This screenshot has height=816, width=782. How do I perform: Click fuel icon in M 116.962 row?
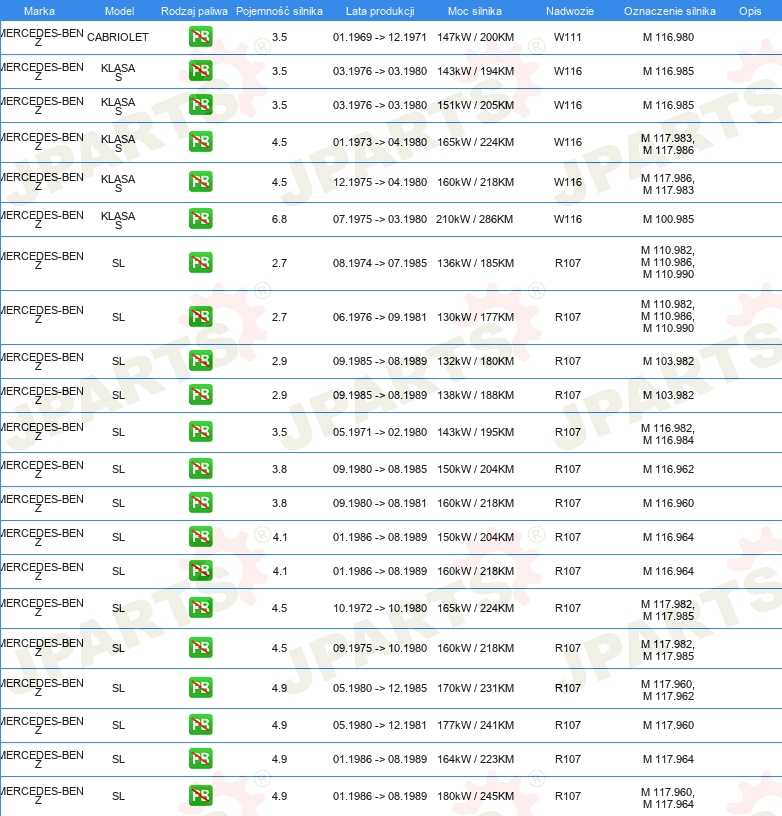coord(200,468)
